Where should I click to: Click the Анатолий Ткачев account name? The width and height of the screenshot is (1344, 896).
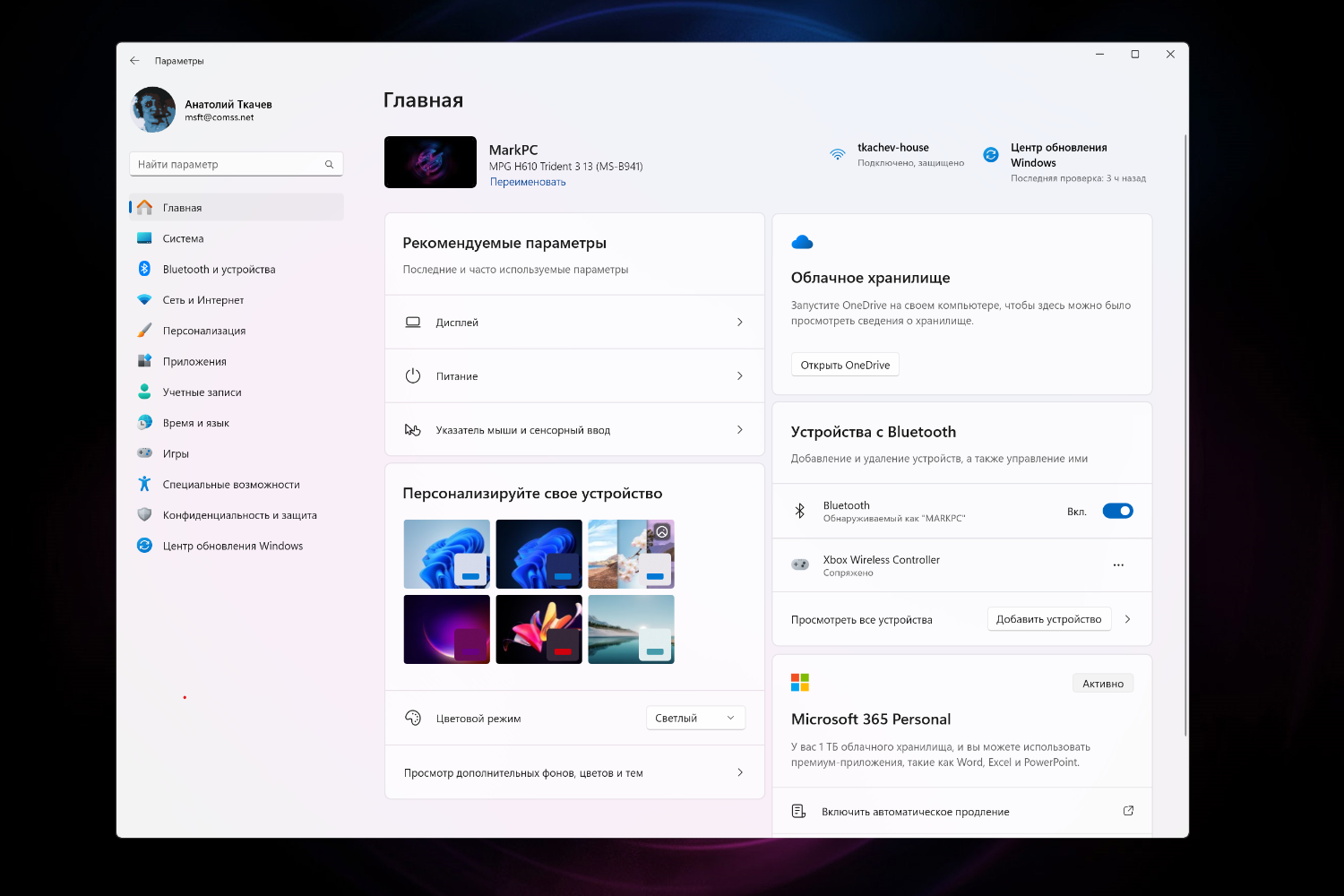[228, 105]
